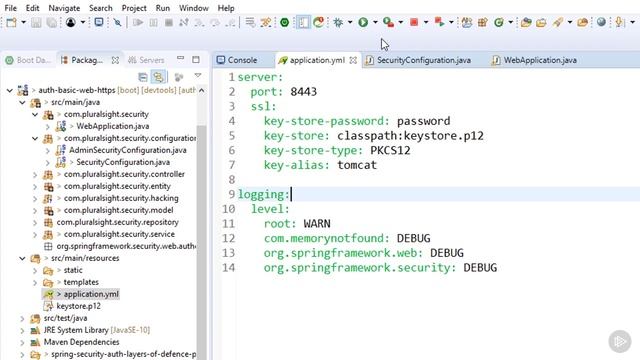Open the Help menu
Image resolution: width=640 pixels, height=360 pixels.
[x=226, y=8]
